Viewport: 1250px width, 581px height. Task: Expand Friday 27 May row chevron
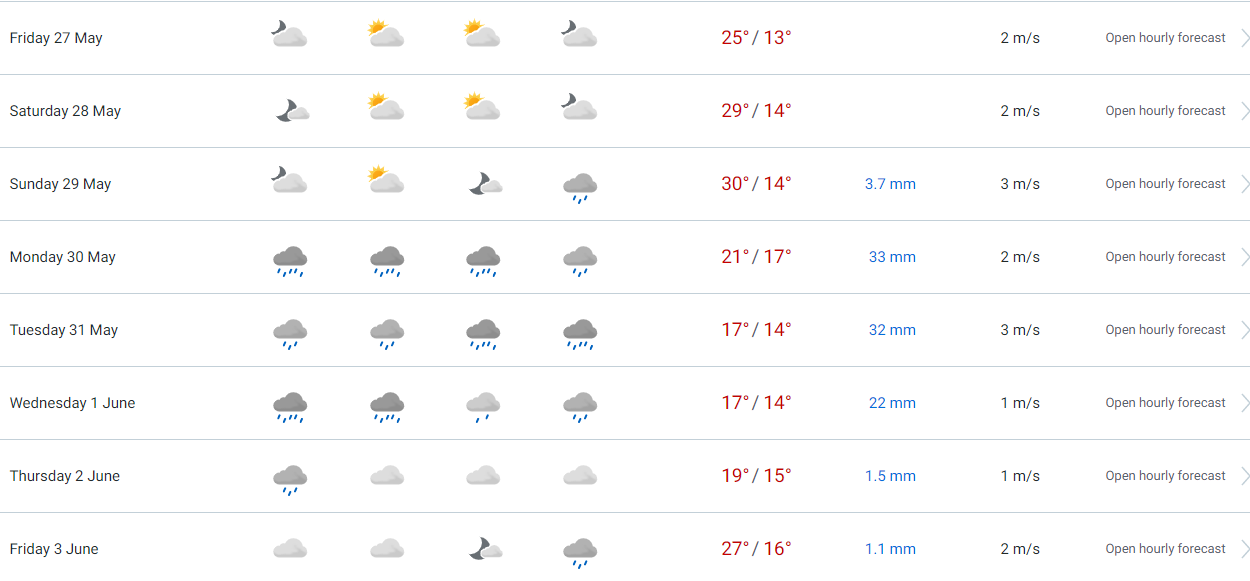[x=1245, y=38]
